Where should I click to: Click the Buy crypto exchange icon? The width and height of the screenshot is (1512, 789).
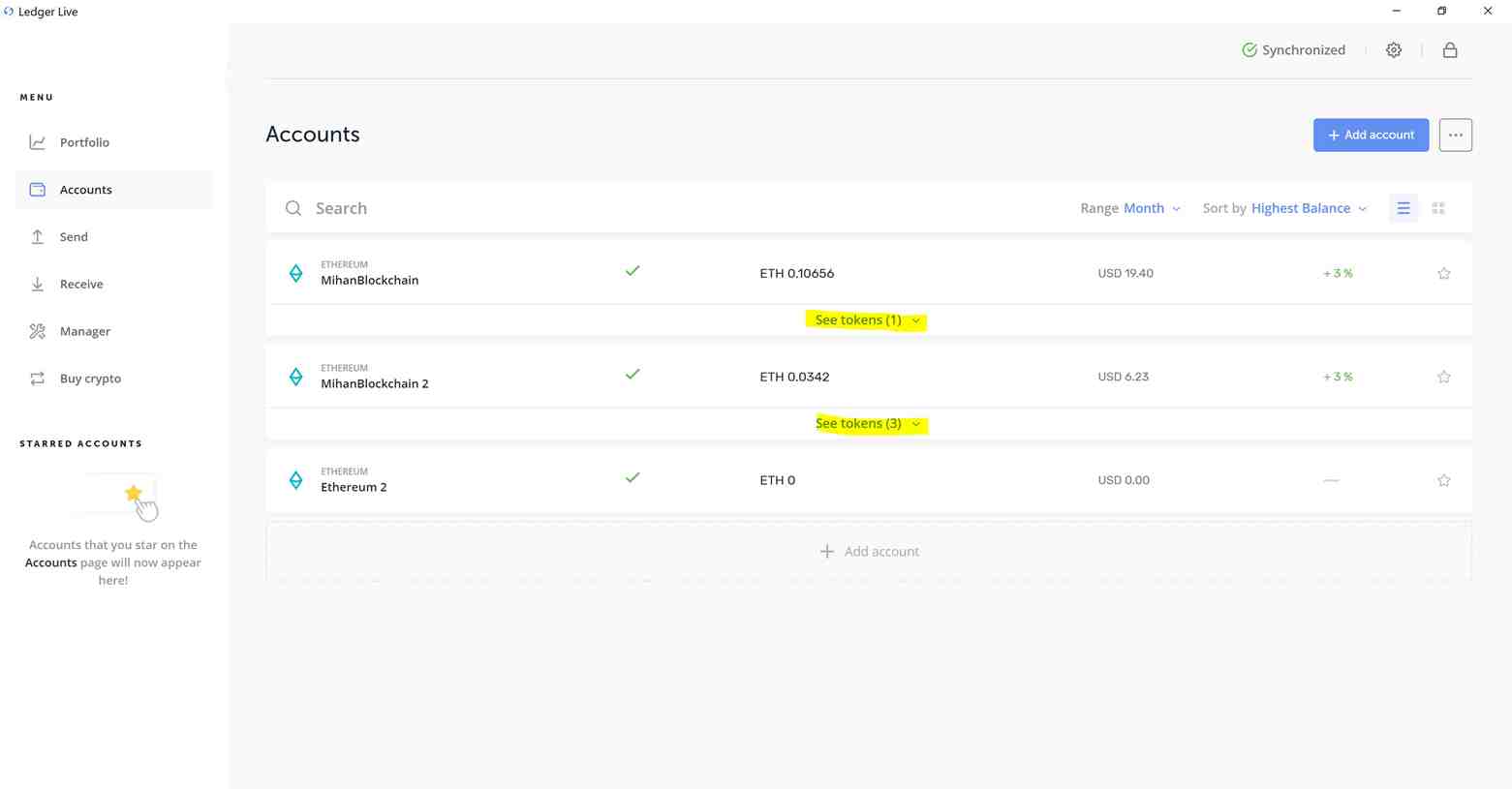[38, 379]
